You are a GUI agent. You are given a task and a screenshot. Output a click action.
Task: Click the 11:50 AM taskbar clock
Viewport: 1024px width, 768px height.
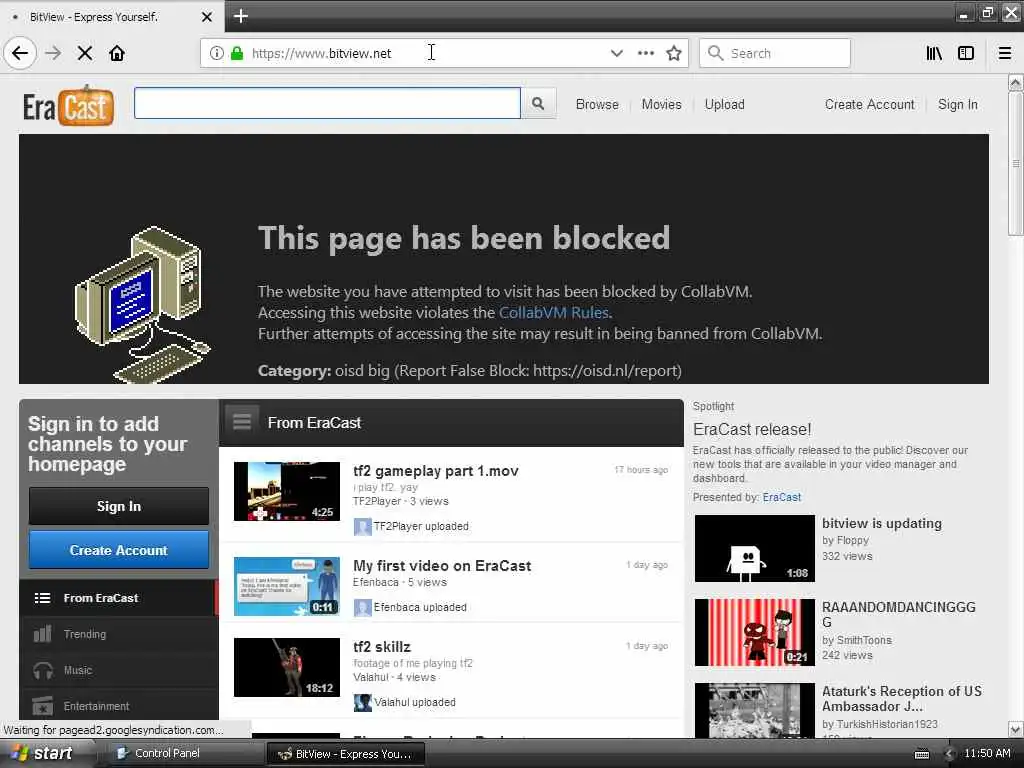[987, 753]
